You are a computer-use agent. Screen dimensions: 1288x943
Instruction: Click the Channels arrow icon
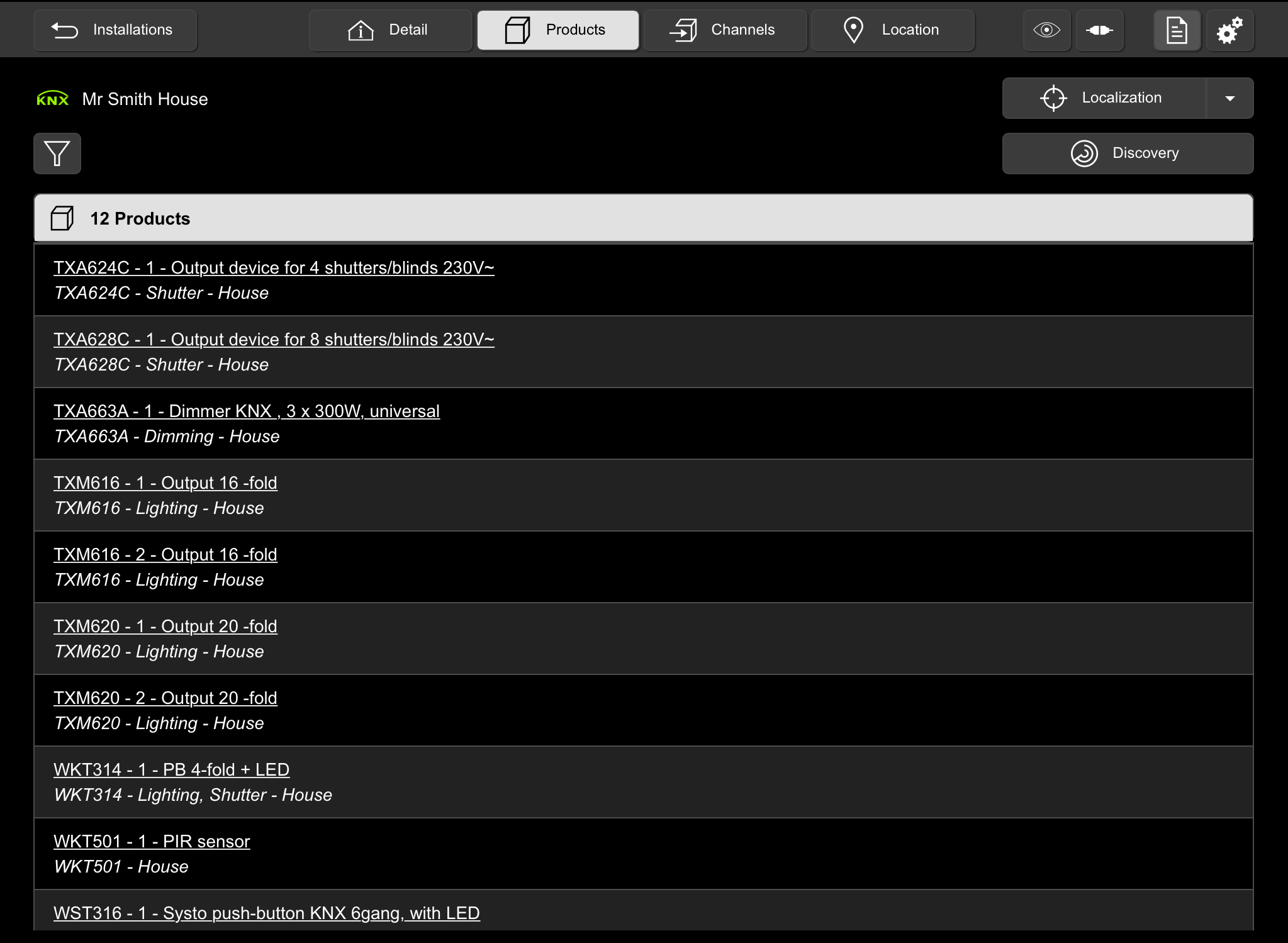(x=683, y=30)
